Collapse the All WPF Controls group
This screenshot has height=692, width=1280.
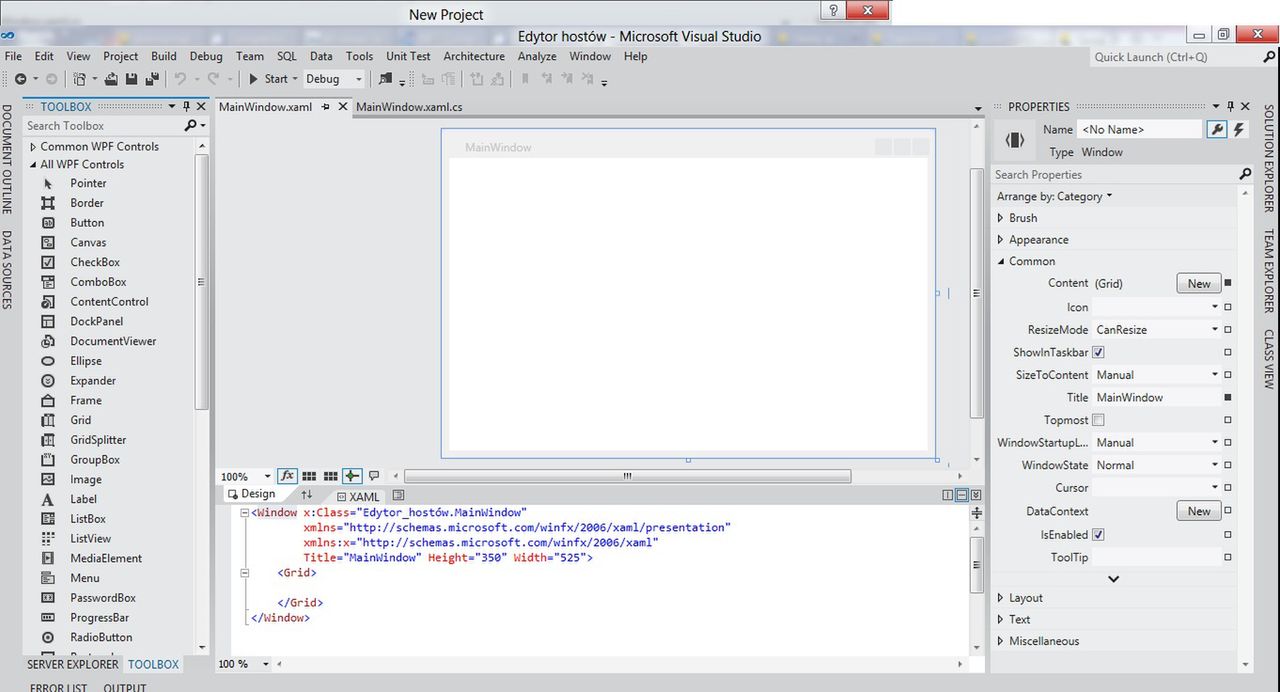pos(33,165)
